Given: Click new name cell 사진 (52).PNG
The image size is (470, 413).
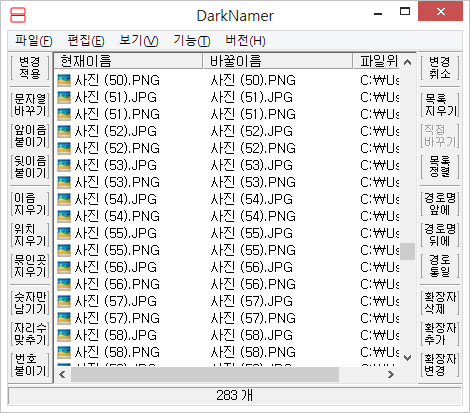Looking at the screenshot, I should (253, 148).
